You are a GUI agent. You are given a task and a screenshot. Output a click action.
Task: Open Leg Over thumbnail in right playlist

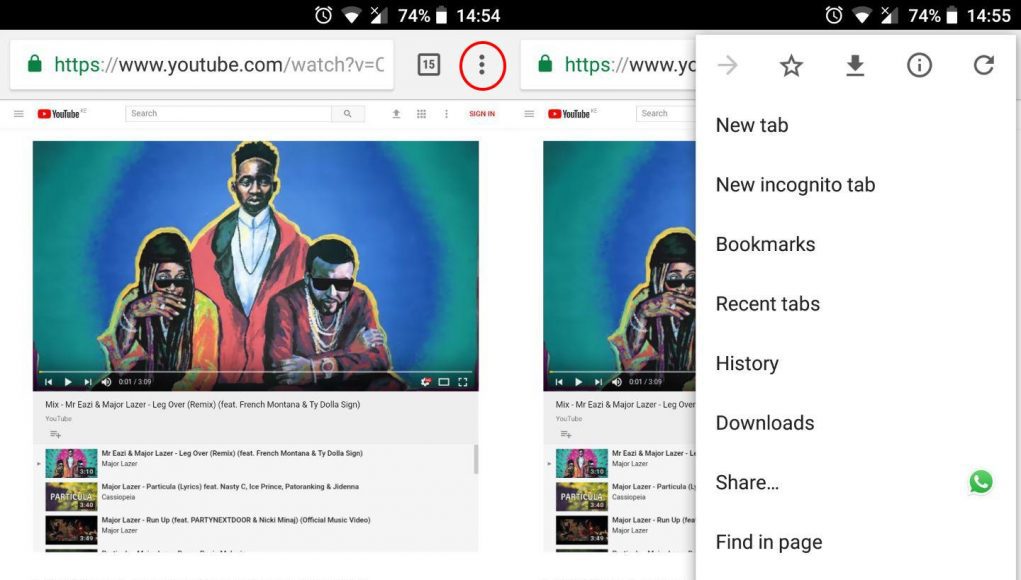click(582, 463)
